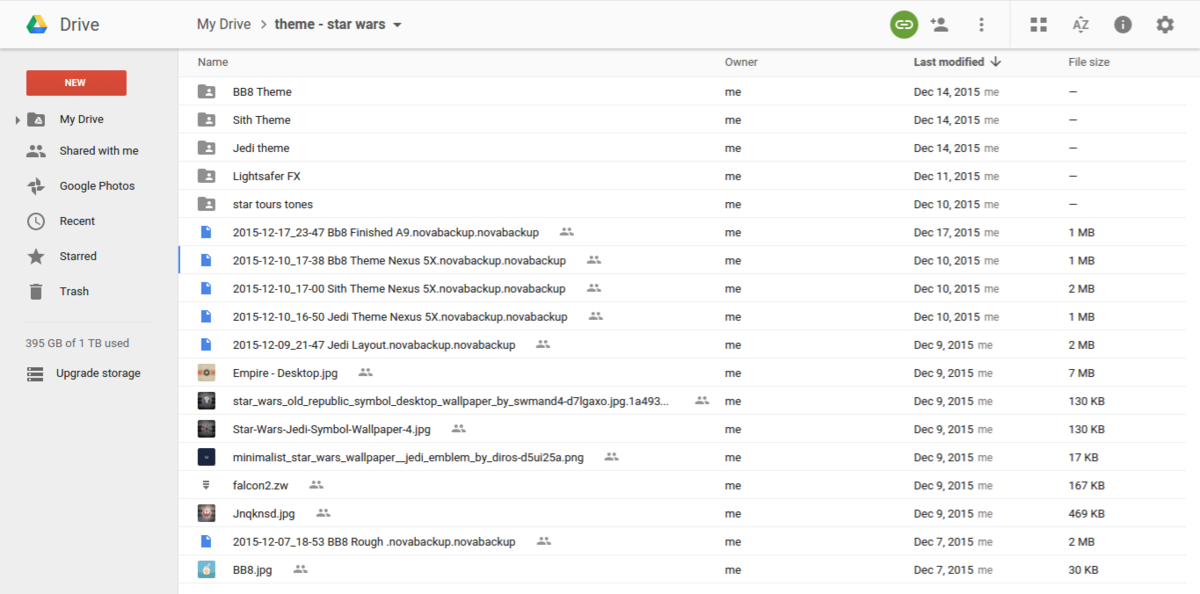1200x594 pixels.
Task: Open the Trash from the sidebar
Action: pyautogui.click(x=73, y=291)
